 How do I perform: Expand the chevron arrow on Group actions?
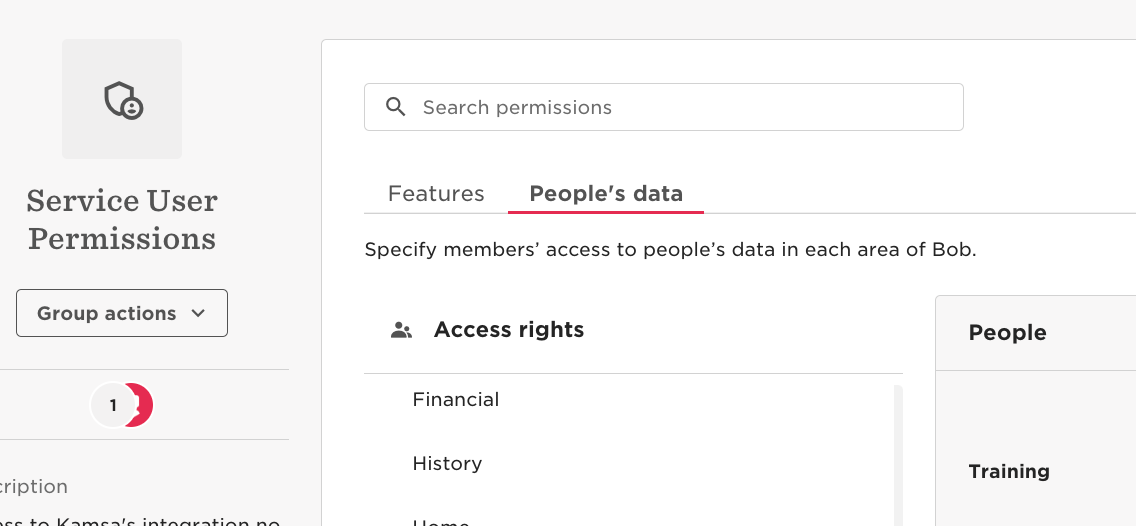pyautogui.click(x=199, y=313)
